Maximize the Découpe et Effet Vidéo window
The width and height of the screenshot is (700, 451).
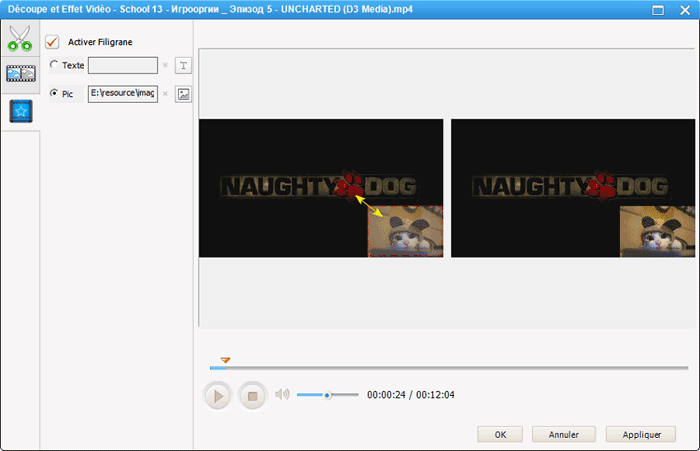click(658, 10)
